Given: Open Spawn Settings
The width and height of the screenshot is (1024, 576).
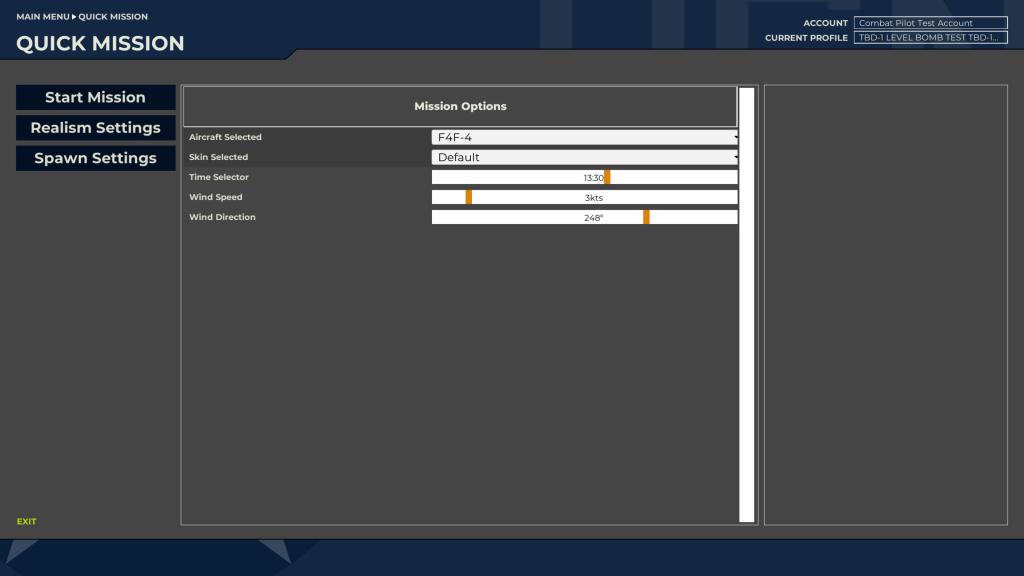Looking at the screenshot, I should tap(95, 158).
